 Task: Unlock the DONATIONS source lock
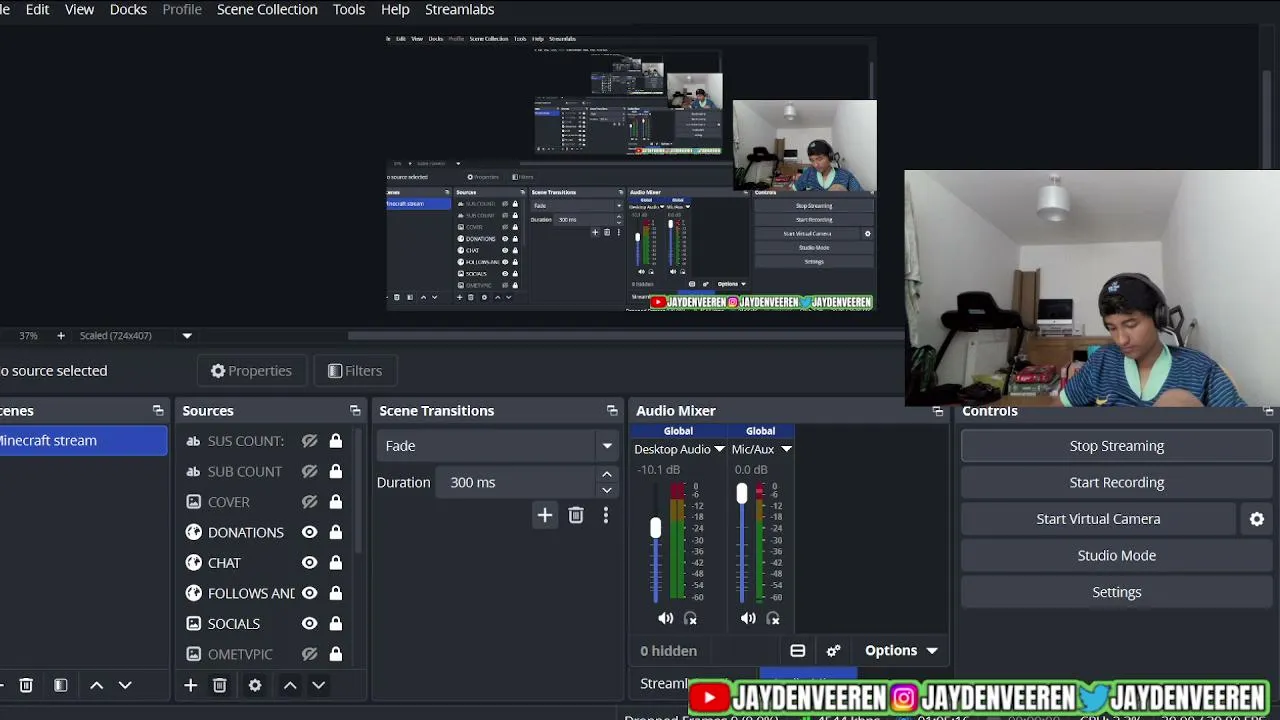pyautogui.click(x=336, y=532)
